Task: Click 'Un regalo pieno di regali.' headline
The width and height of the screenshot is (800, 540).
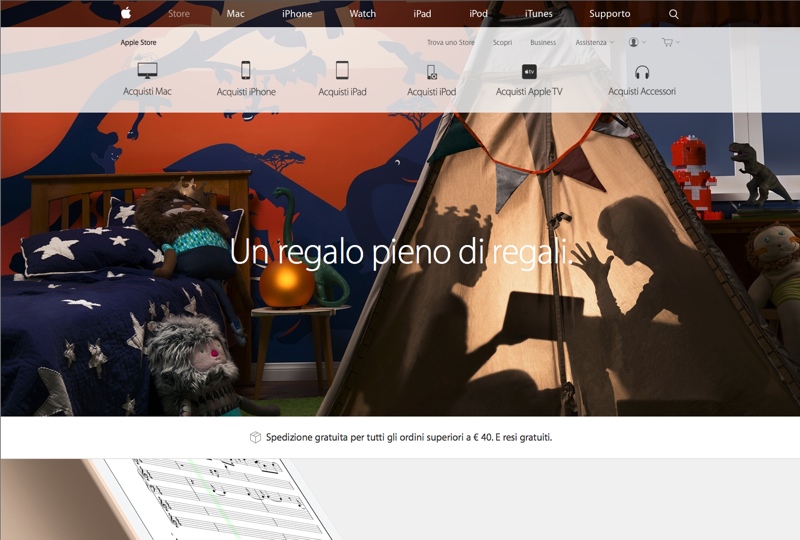Action: 401,253
